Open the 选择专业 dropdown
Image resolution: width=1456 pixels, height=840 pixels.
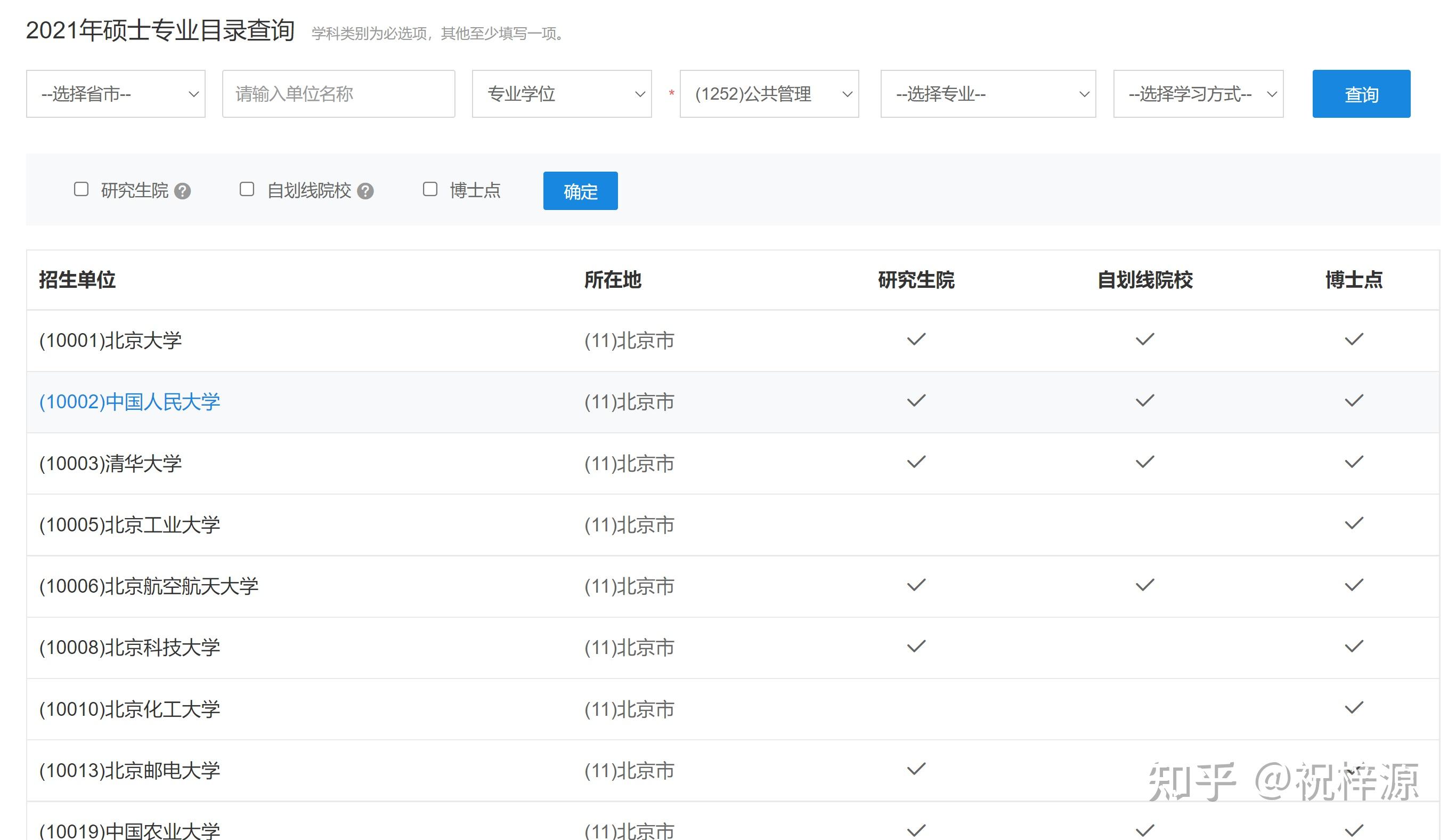pyautogui.click(x=988, y=94)
